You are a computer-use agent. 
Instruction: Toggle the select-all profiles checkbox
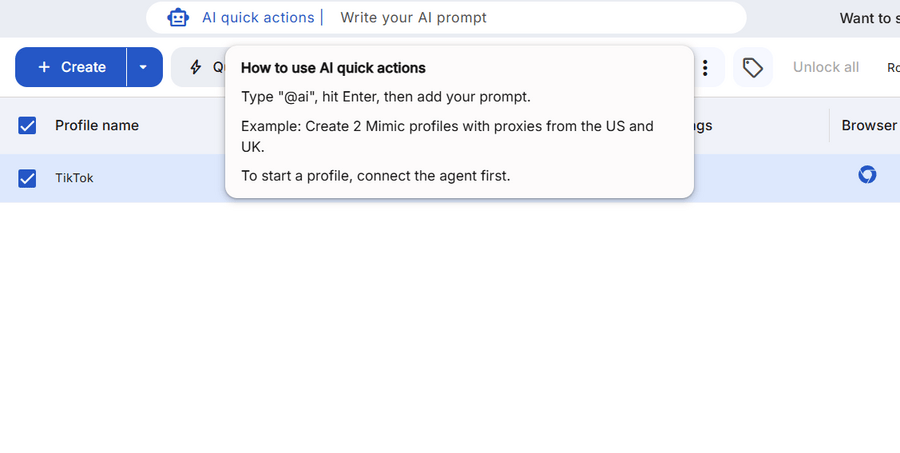pos(27,125)
